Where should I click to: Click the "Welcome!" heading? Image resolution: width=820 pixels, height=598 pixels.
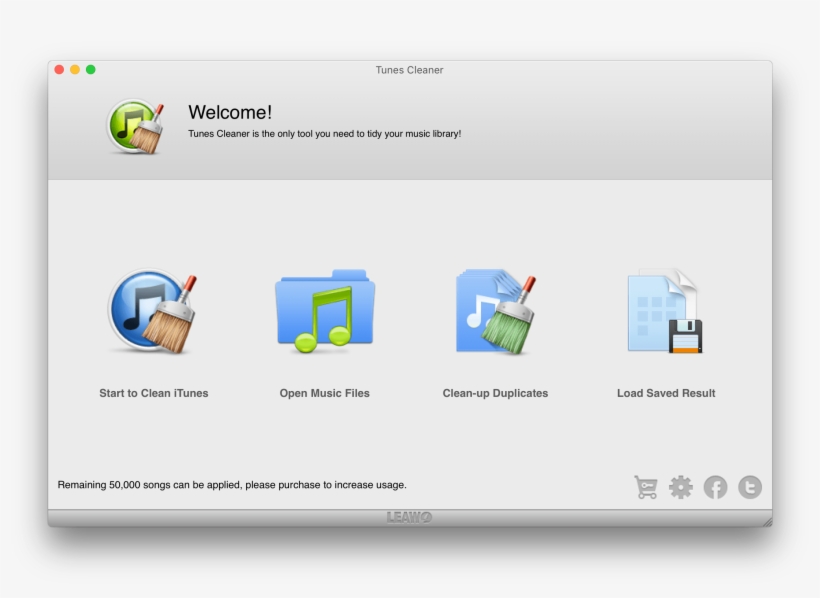pyautogui.click(x=230, y=112)
